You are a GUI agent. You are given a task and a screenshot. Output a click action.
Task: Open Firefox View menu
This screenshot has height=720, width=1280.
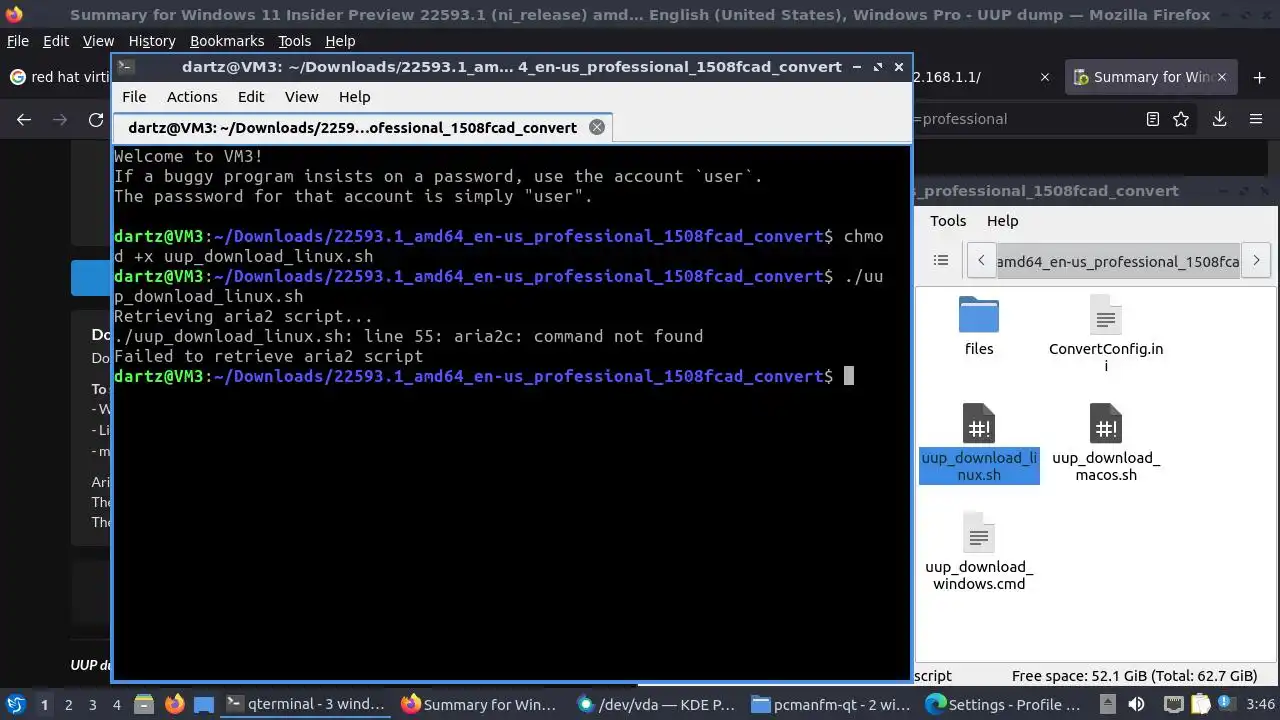coord(98,41)
